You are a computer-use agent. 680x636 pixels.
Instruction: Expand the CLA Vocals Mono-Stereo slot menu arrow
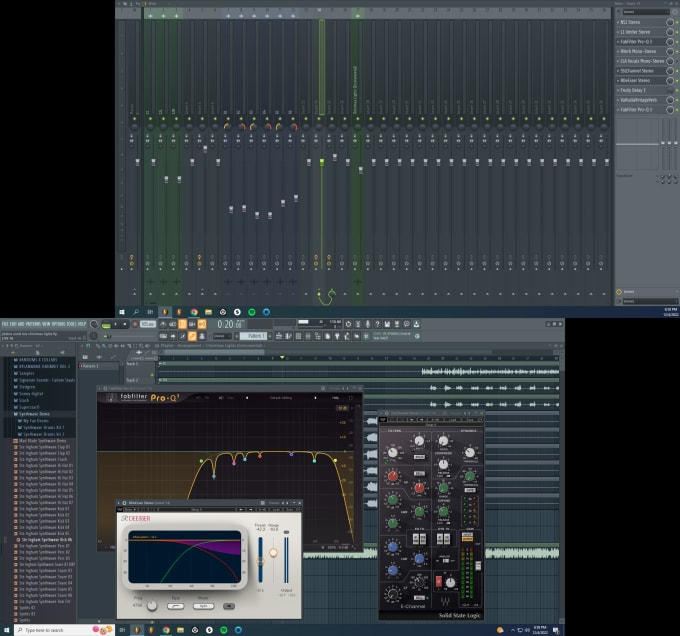[x=618, y=61]
